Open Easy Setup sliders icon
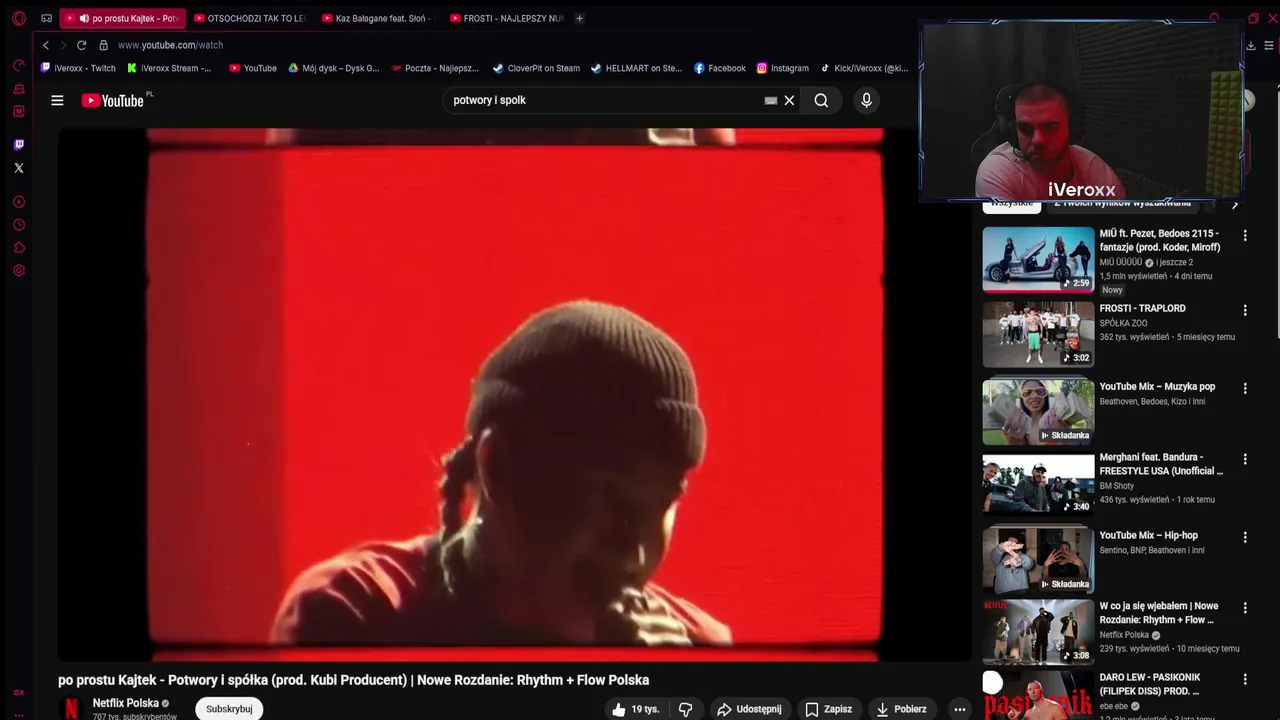 pos(1269,45)
